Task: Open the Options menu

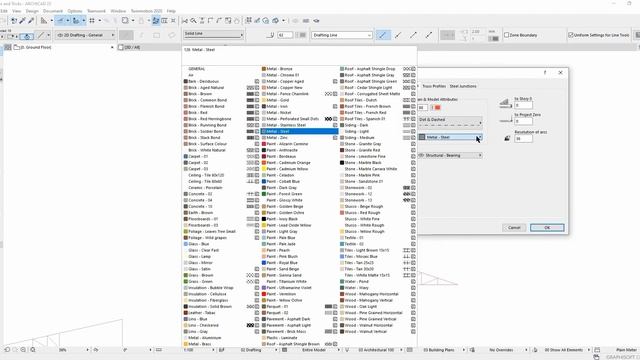Action: [x=75, y=11]
